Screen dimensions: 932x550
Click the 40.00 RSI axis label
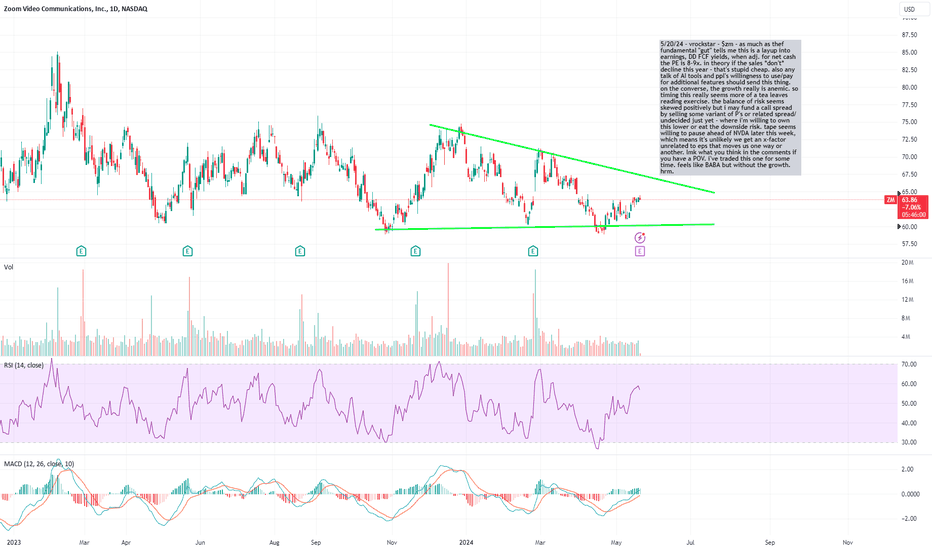pyautogui.click(x=909, y=423)
